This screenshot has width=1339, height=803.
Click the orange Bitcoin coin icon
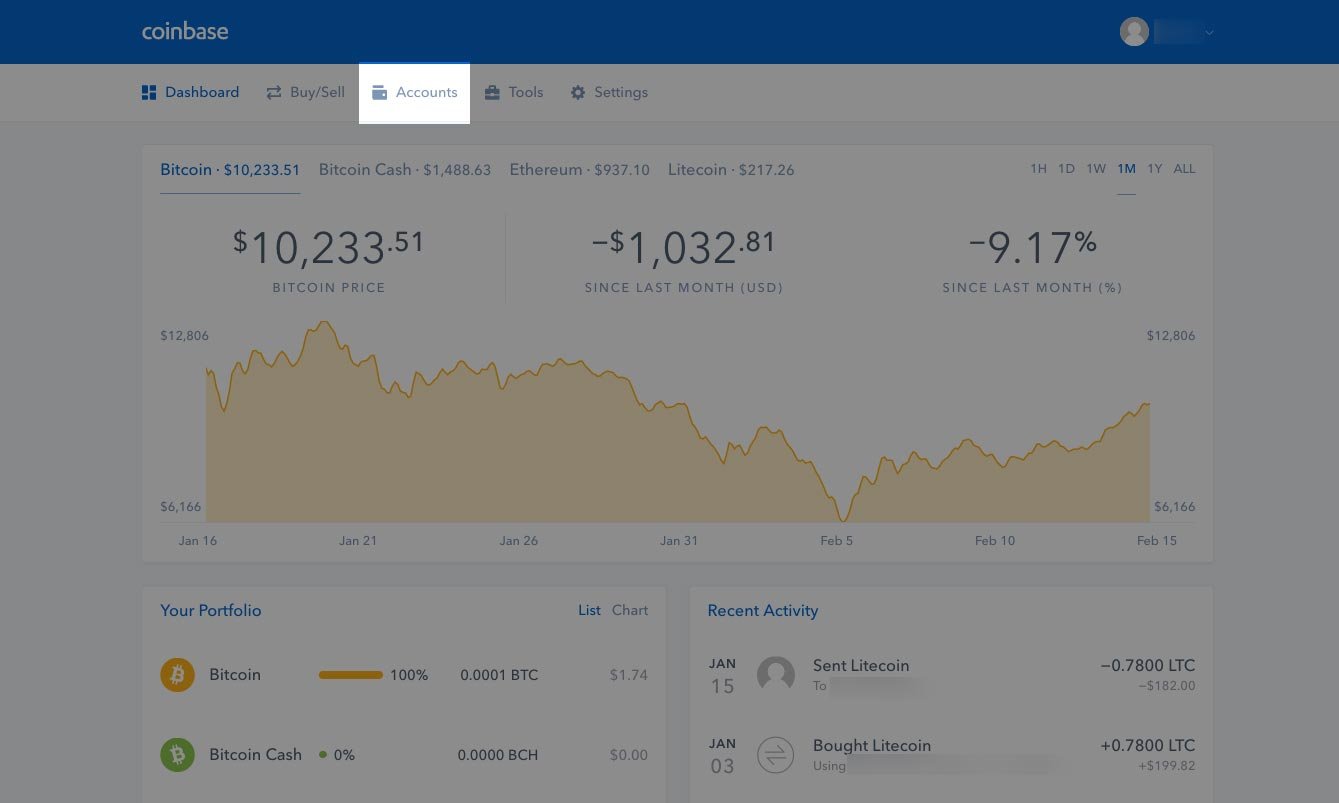tap(178, 675)
